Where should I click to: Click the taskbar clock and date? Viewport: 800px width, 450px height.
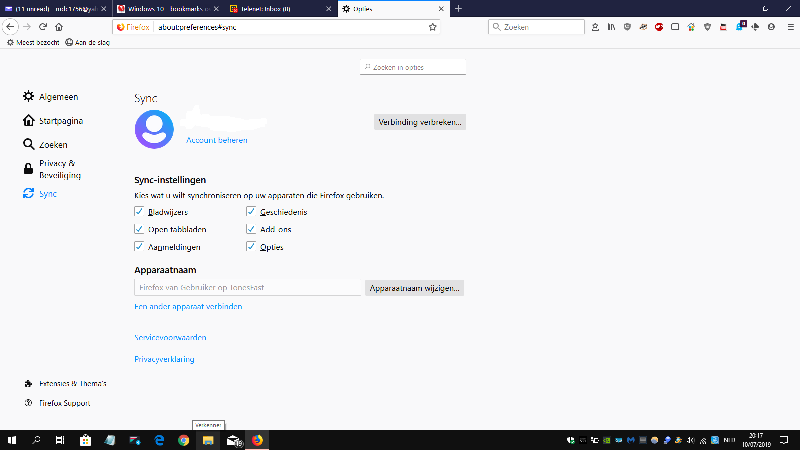756,440
